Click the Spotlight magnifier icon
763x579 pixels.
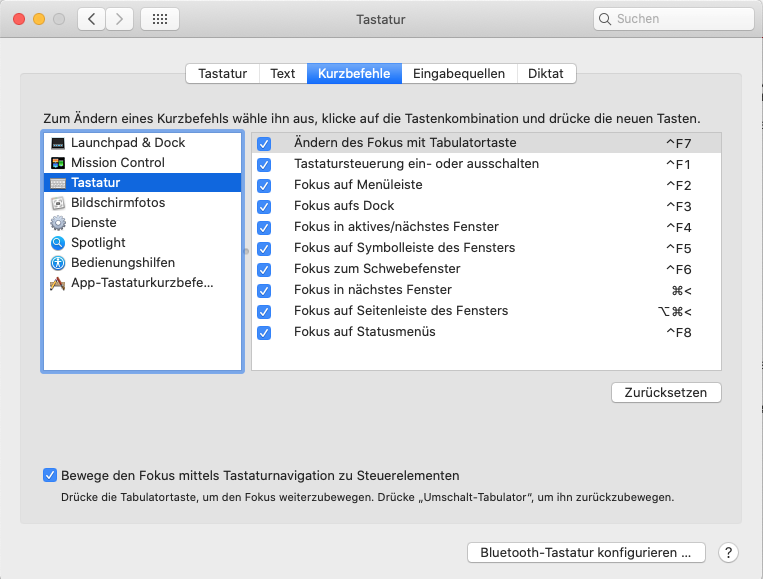pyautogui.click(x=58, y=243)
